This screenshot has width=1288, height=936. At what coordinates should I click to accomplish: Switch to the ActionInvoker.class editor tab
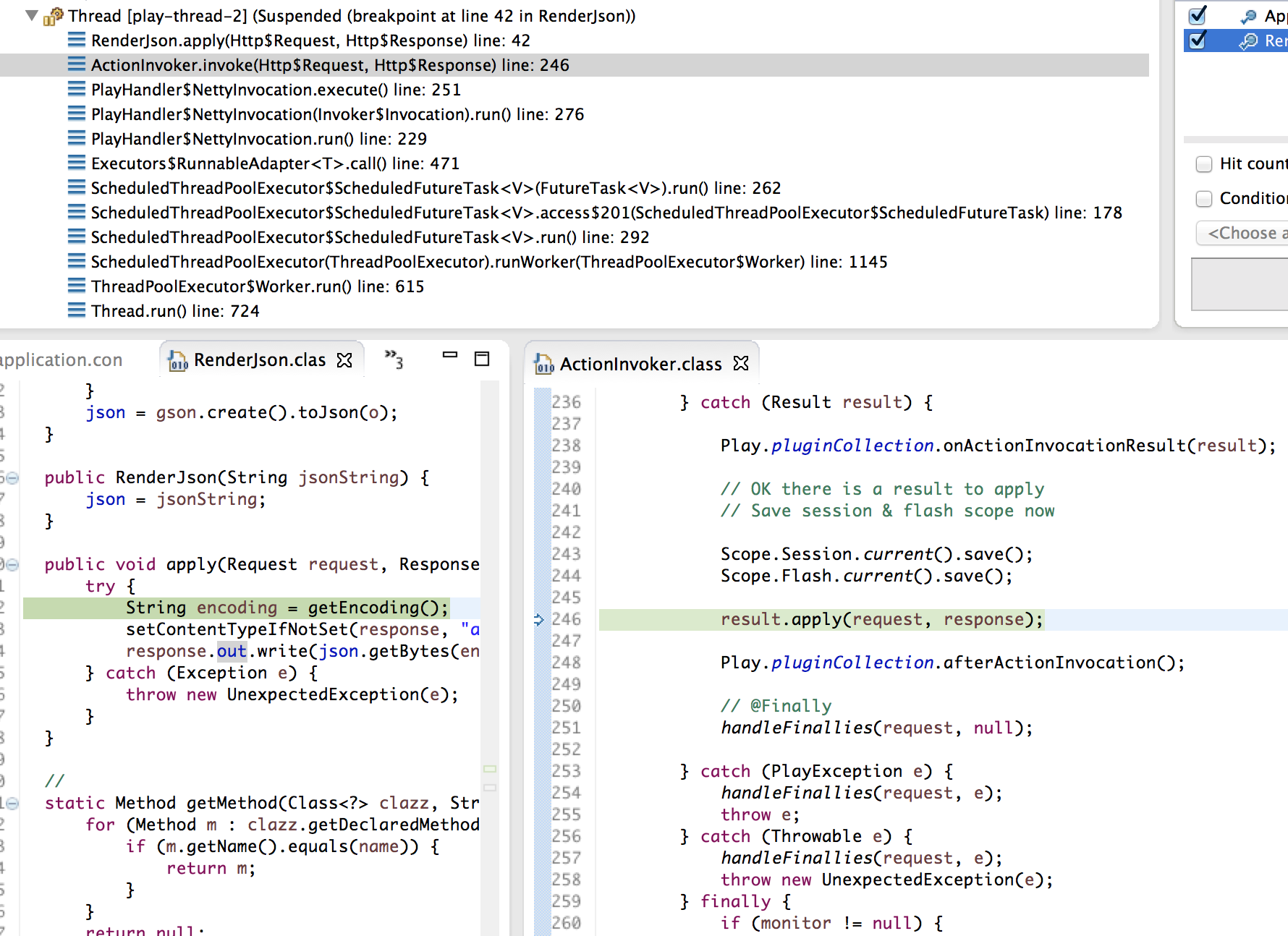click(640, 364)
